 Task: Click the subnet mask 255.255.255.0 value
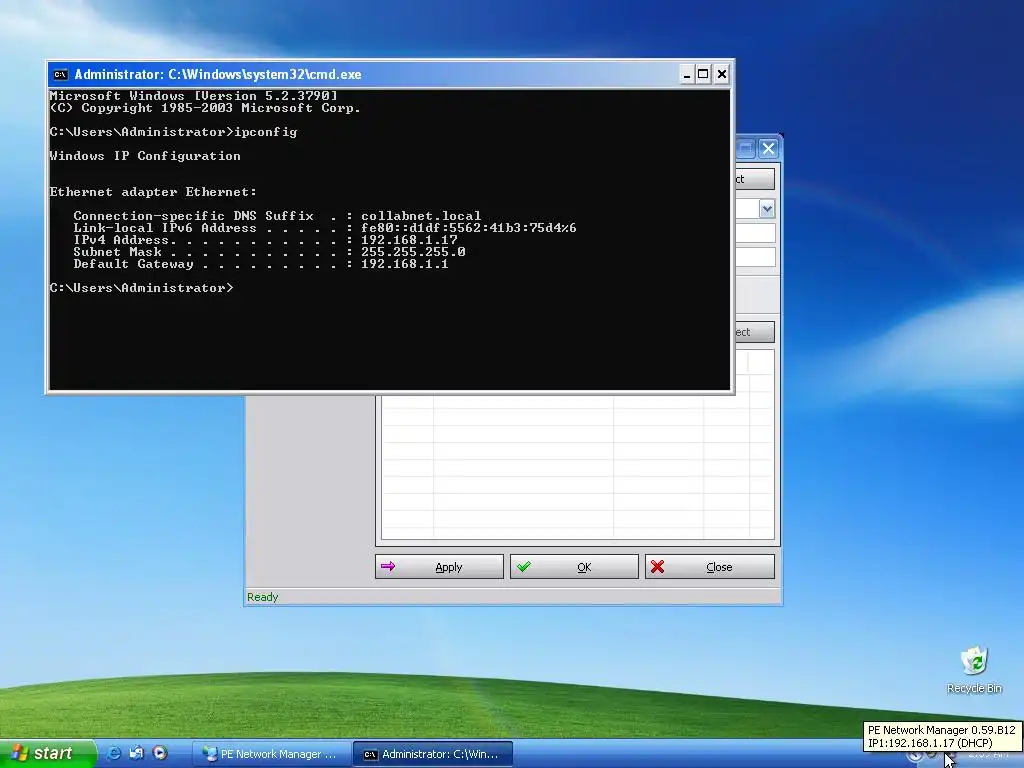[x=413, y=251]
